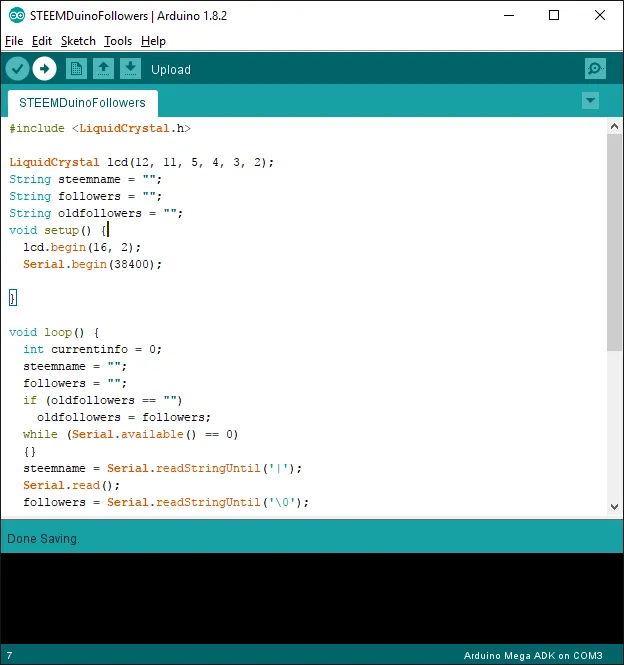Click the 'Serial.read();' line
Viewport: 624px width, 665px height.
pyautogui.click(x=72, y=485)
